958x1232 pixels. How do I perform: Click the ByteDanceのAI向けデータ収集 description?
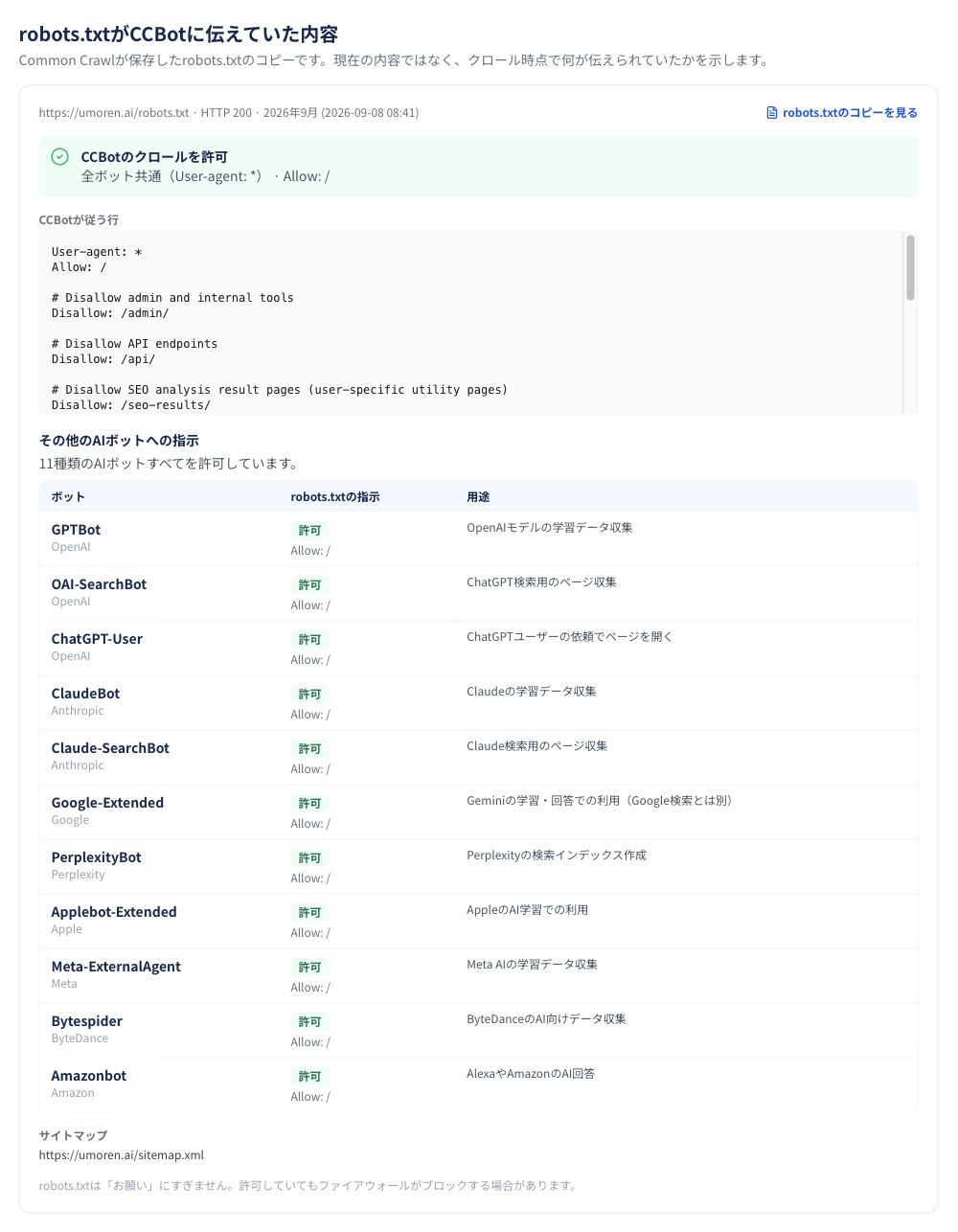[547, 1019]
